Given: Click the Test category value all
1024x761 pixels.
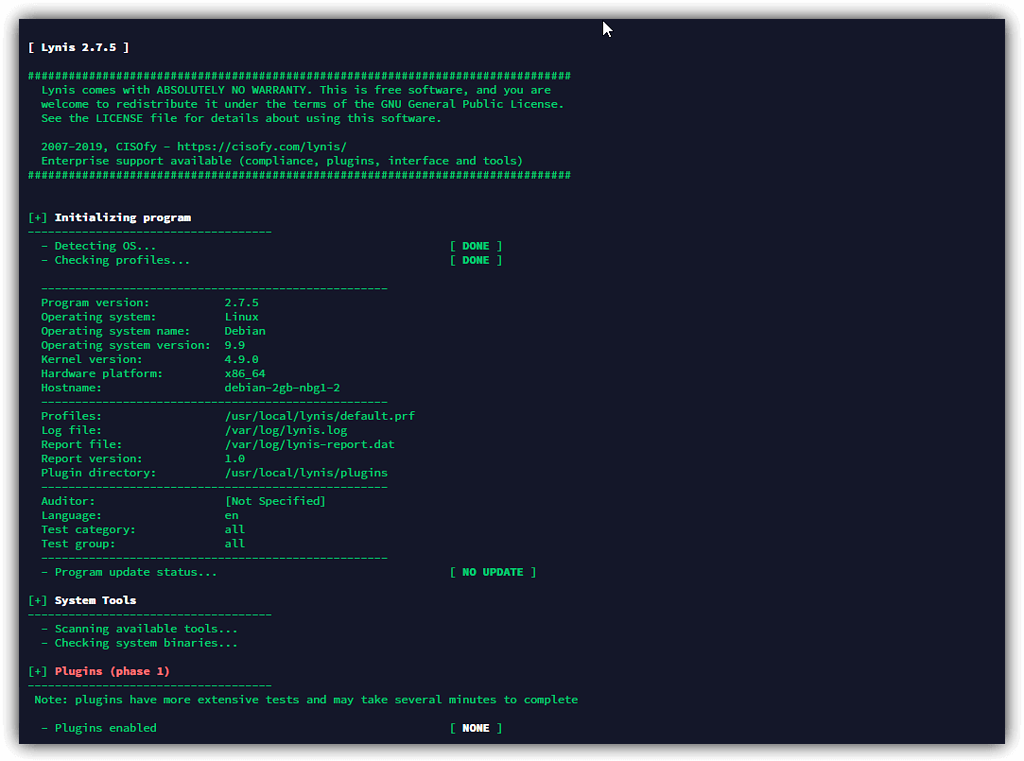Looking at the screenshot, I should [x=234, y=529].
